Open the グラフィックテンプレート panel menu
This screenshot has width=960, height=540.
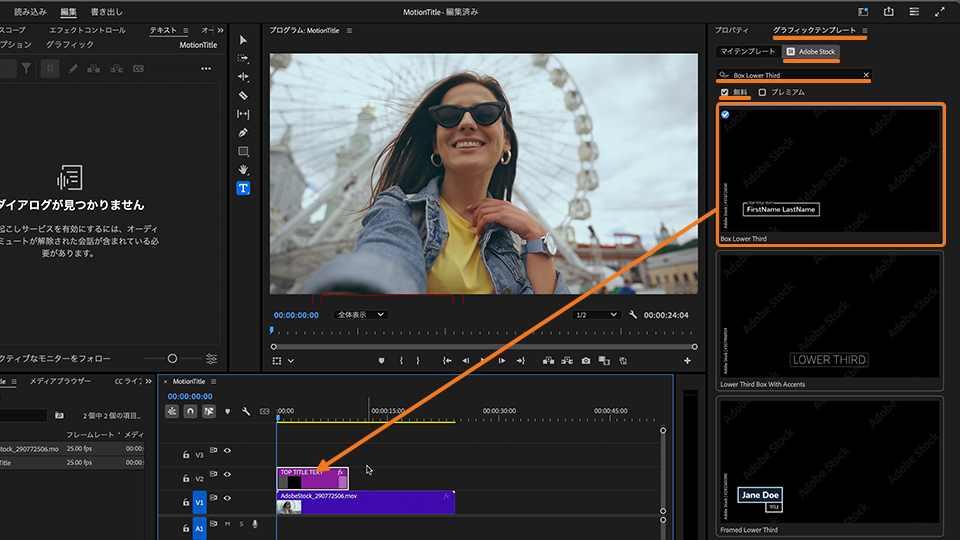[x=865, y=31]
